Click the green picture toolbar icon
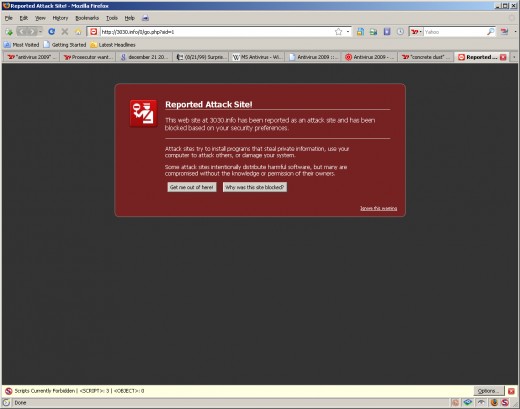Image resolution: width=520 pixels, height=409 pixels. pyautogui.click(x=373, y=32)
